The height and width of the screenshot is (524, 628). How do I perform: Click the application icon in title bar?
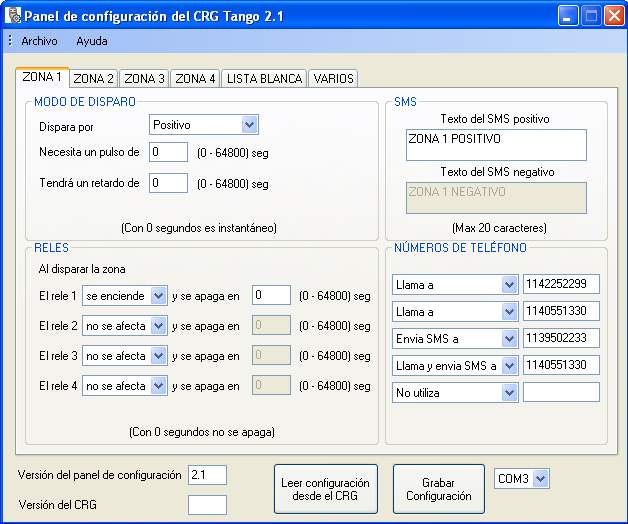point(12,16)
